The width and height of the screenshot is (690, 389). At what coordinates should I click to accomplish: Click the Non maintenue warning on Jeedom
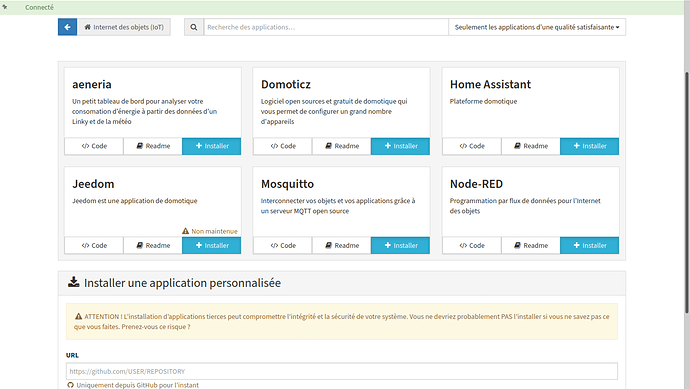pos(210,231)
